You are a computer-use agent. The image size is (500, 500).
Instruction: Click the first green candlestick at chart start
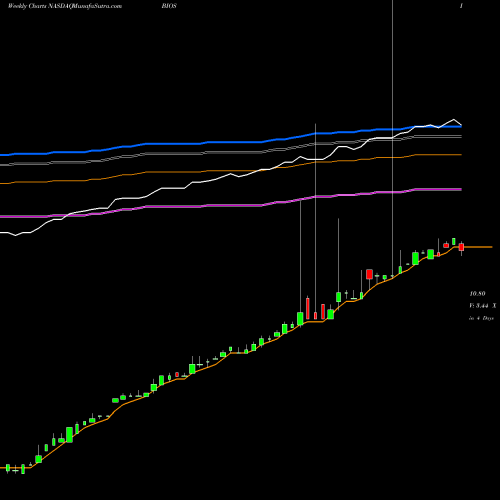point(8,468)
